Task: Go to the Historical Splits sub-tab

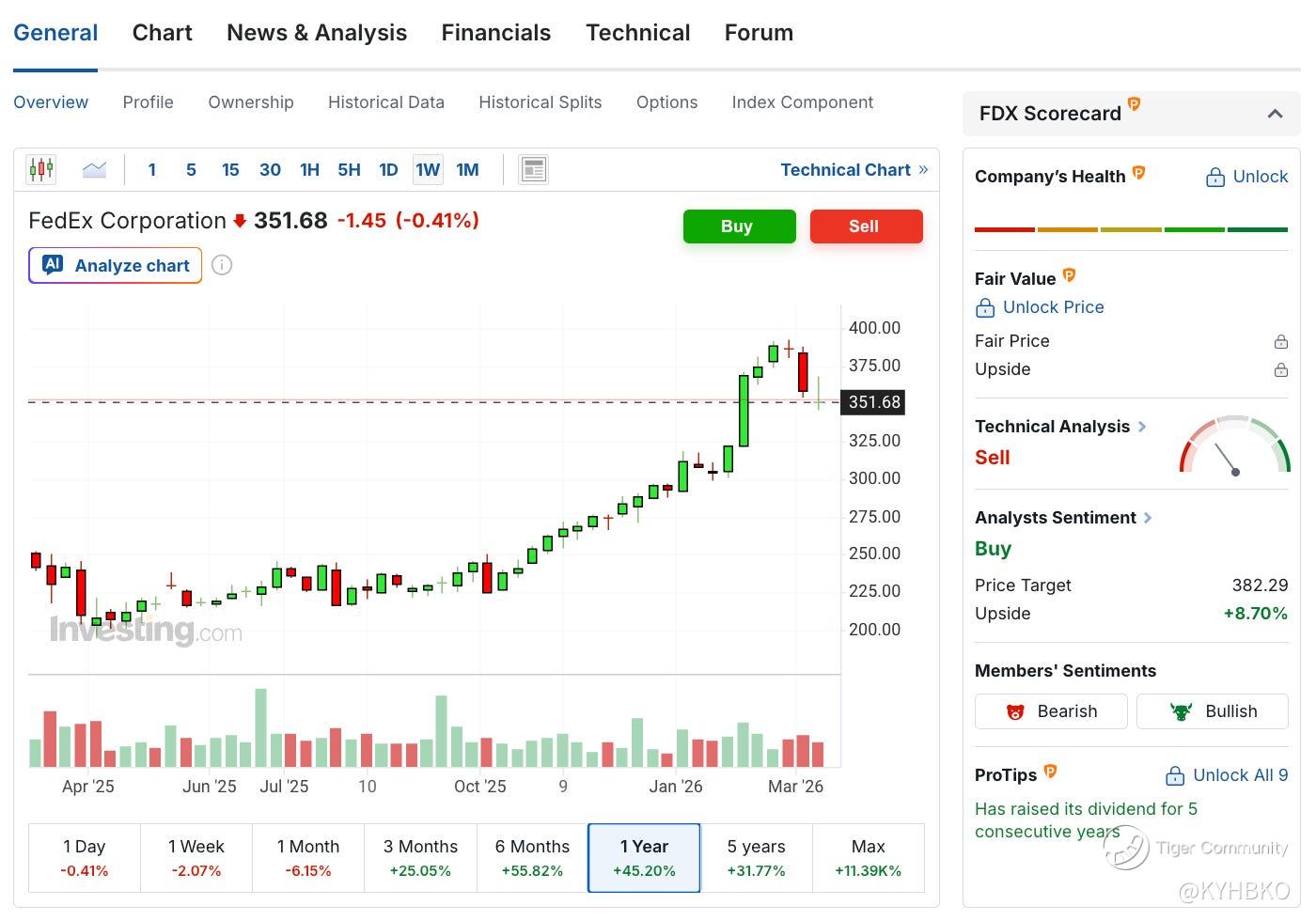Action: pos(540,102)
